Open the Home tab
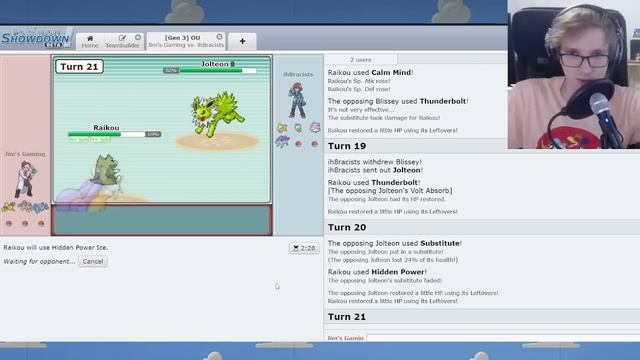 coord(90,41)
